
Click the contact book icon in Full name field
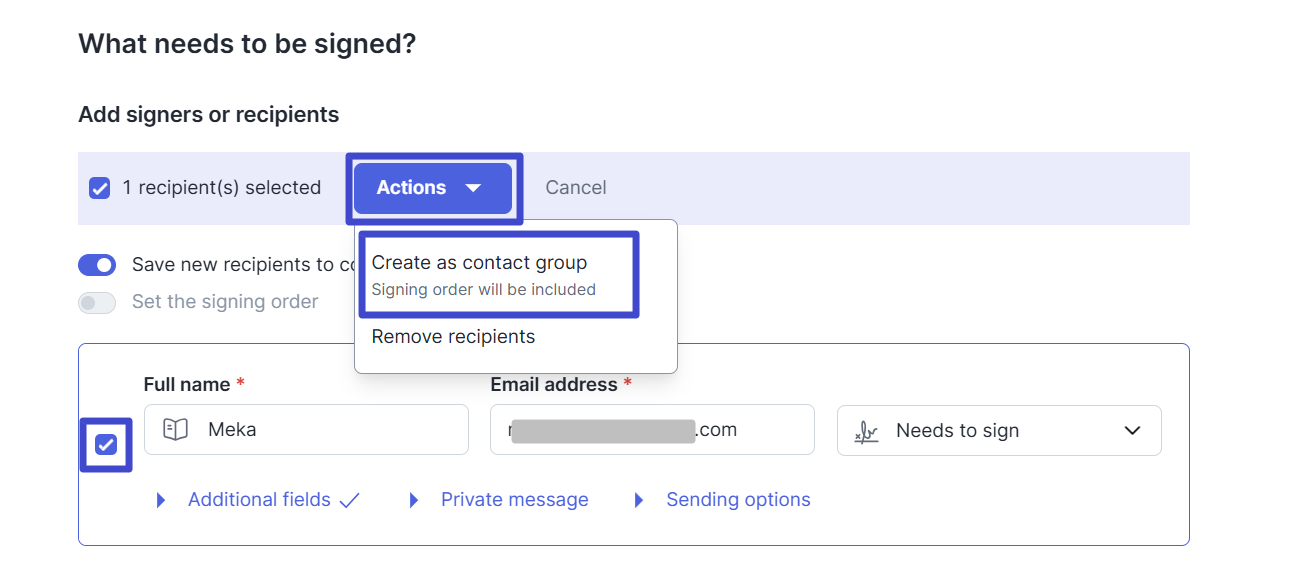click(175, 430)
